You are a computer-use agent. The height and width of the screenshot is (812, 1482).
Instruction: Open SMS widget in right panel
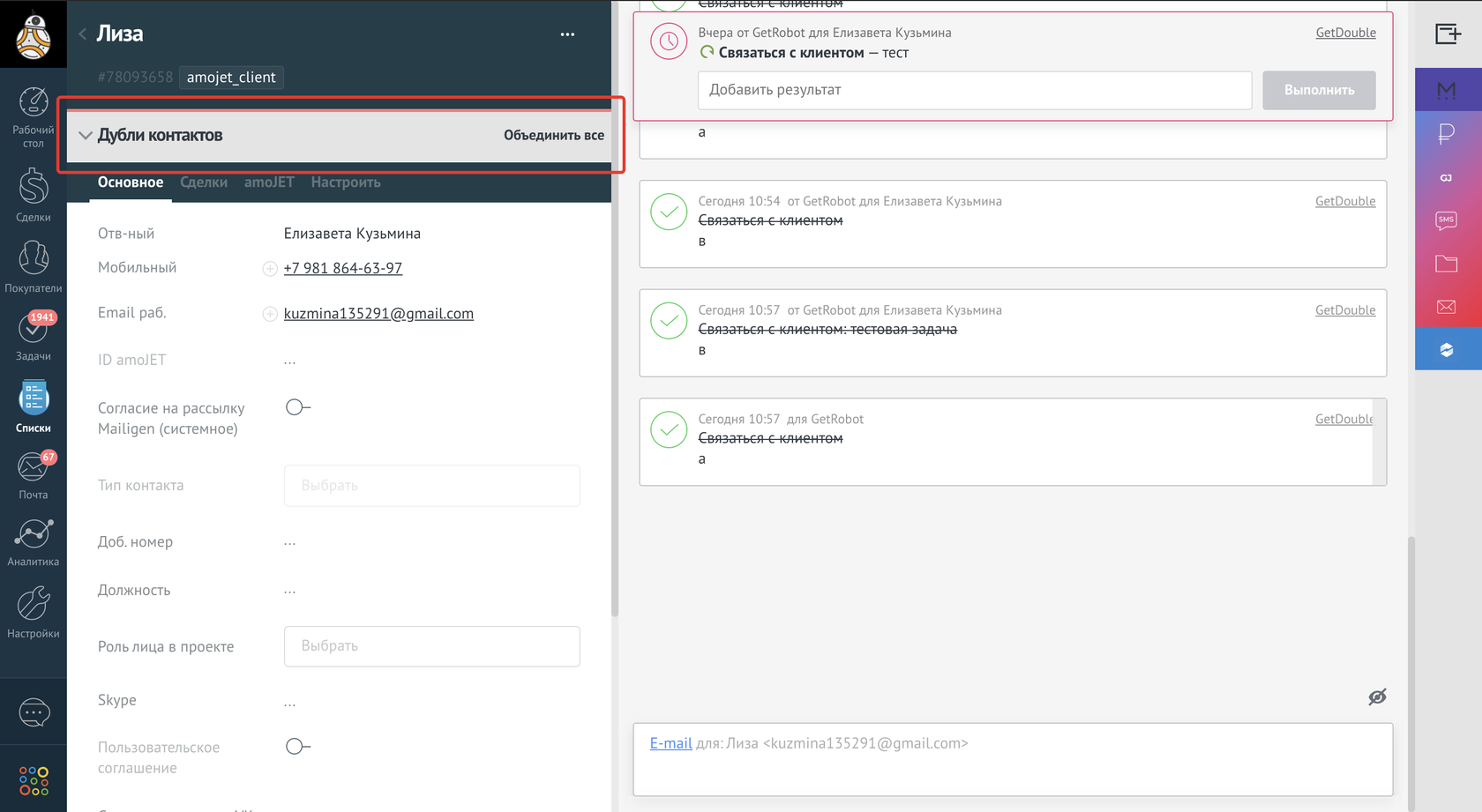point(1448,220)
